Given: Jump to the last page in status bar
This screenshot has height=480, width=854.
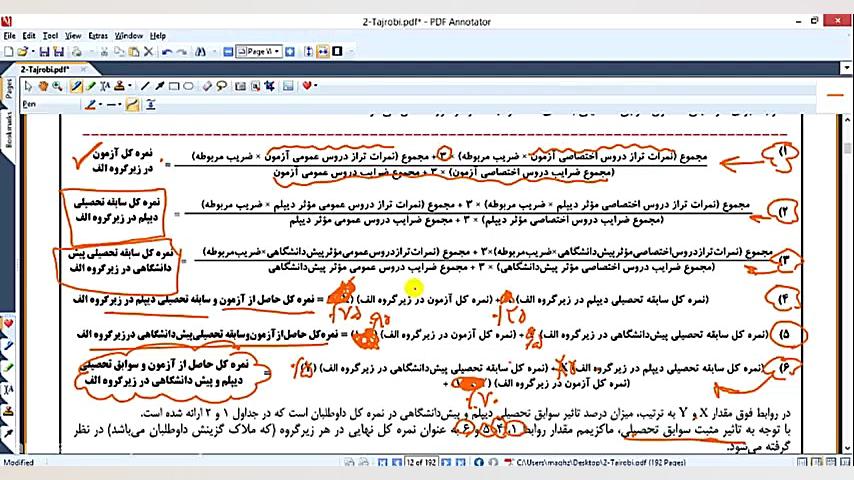Looking at the screenshot, I should point(460,462).
